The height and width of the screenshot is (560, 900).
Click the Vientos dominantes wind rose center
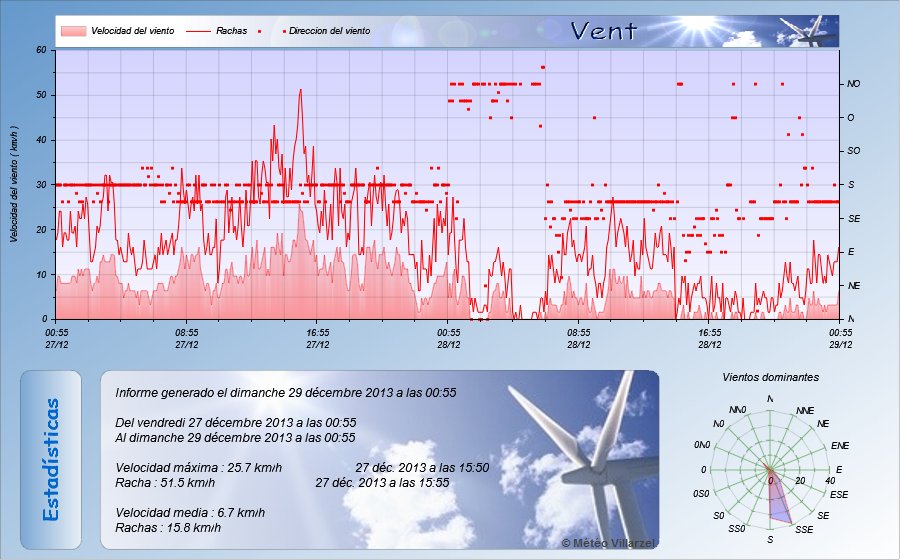[x=770, y=469]
